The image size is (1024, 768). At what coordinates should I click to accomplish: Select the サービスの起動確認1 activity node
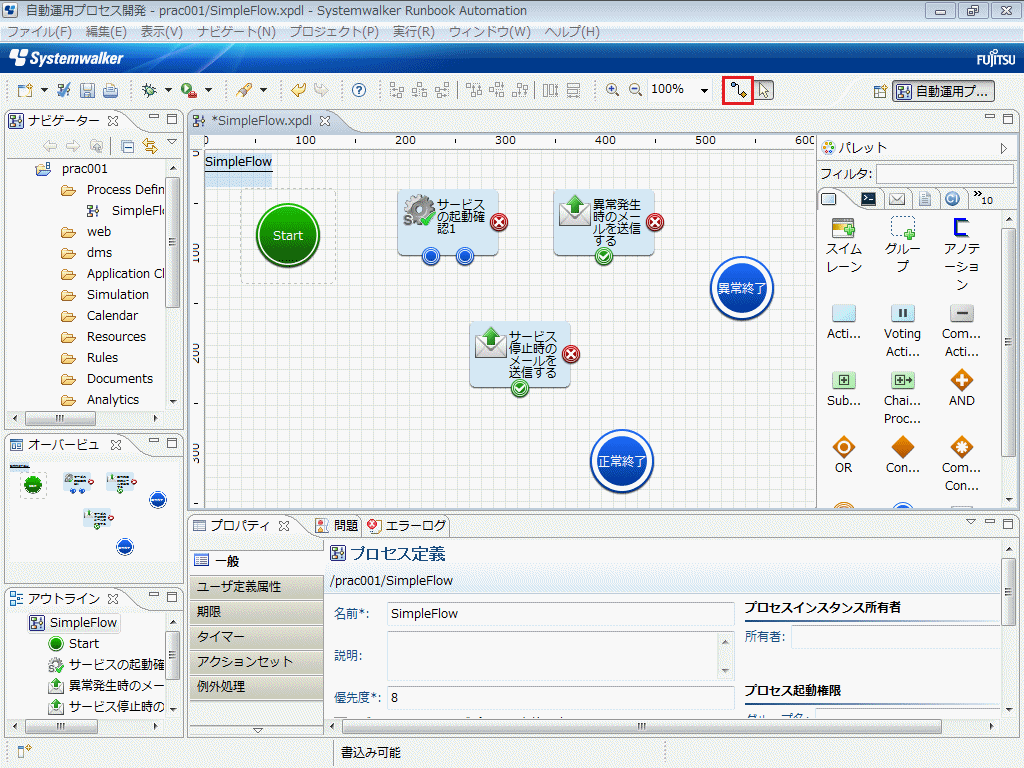point(447,222)
